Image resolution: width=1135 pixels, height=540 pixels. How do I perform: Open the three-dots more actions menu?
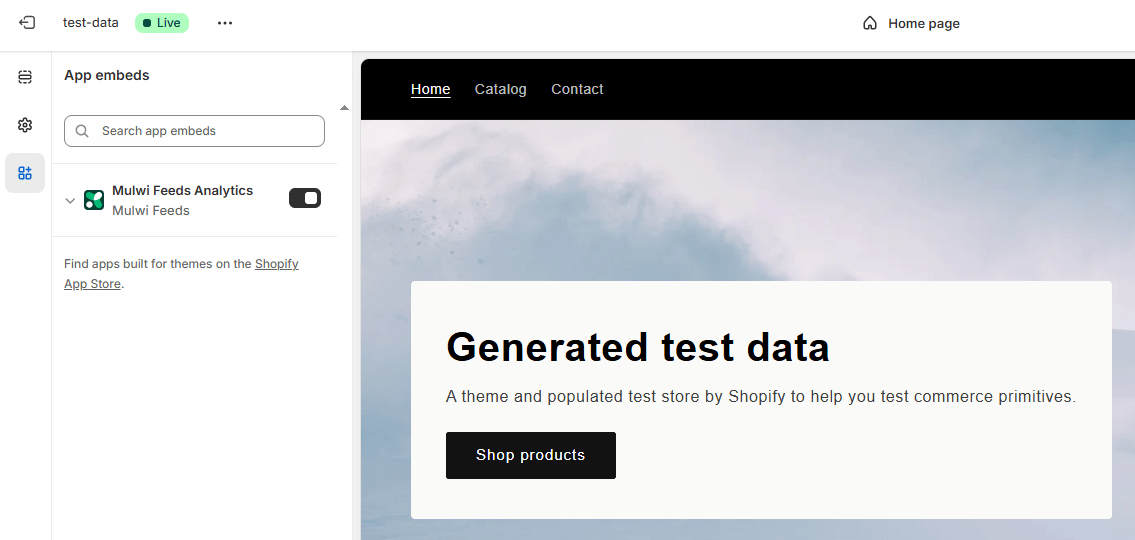point(225,23)
